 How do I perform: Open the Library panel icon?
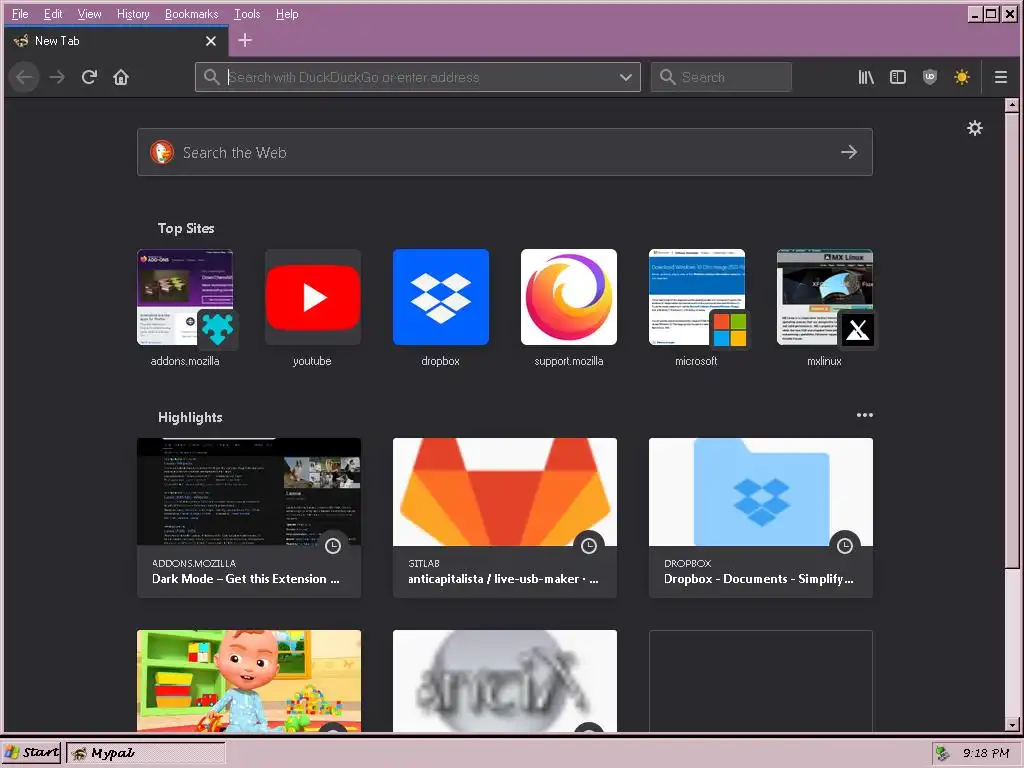[x=866, y=77]
